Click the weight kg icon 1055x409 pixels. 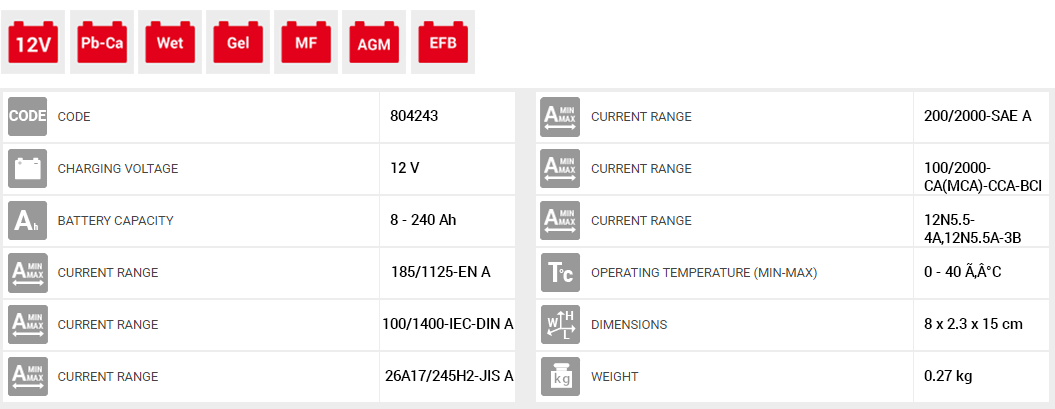click(560, 376)
